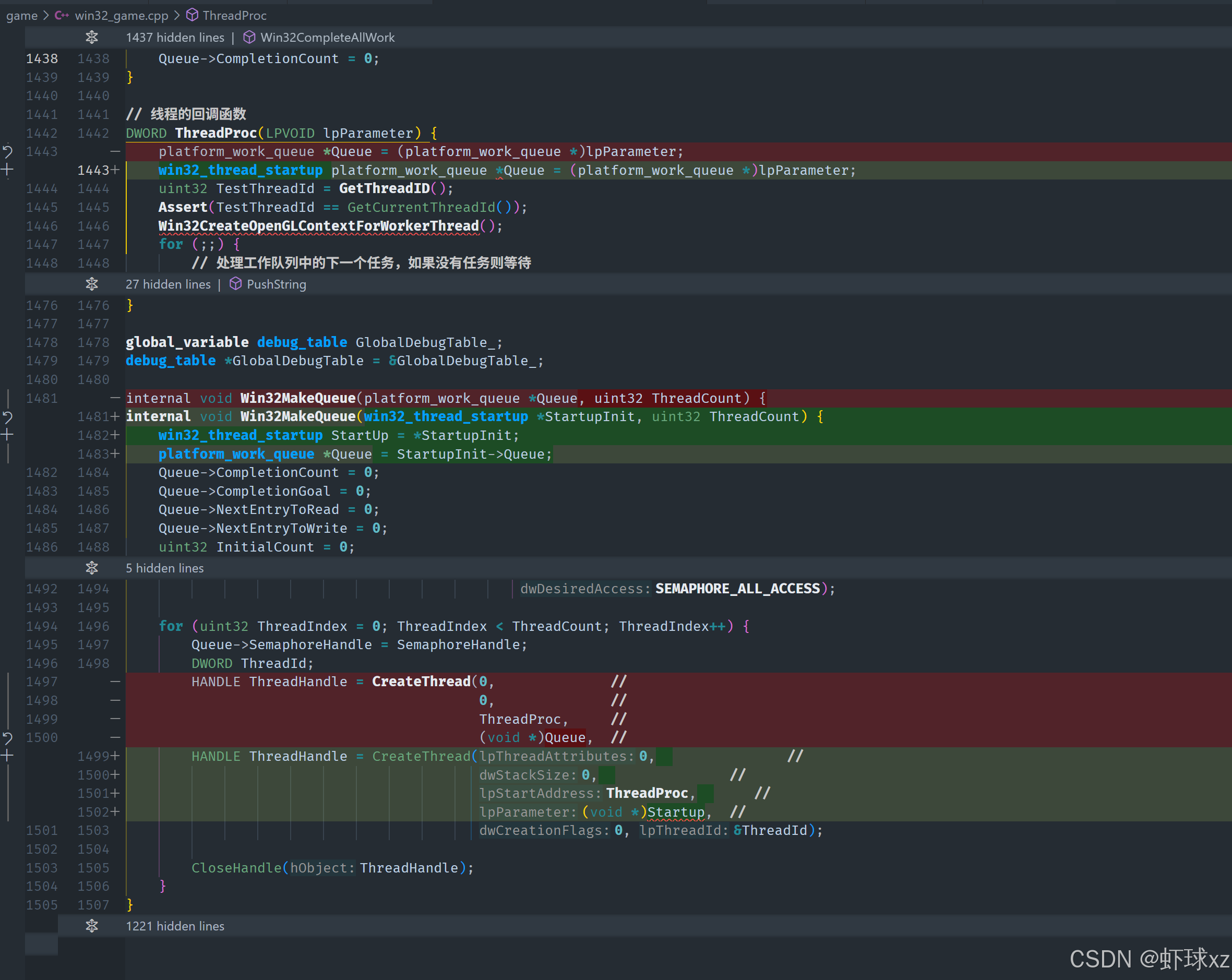Jump to PushString symbol link
The width and height of the screenshot is (1232, 980).
[x=276, y=284]
